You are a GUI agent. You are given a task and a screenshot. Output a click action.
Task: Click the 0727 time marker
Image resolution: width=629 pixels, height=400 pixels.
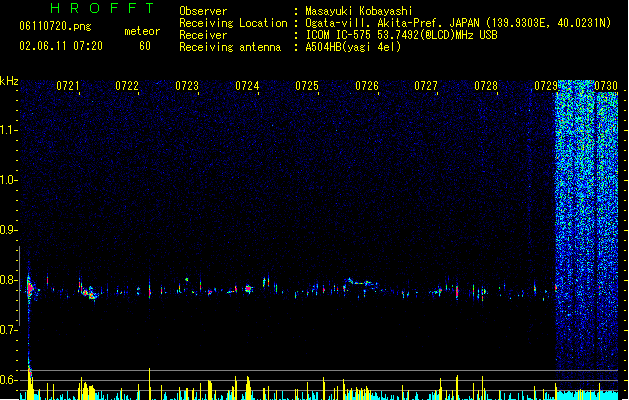426,86
